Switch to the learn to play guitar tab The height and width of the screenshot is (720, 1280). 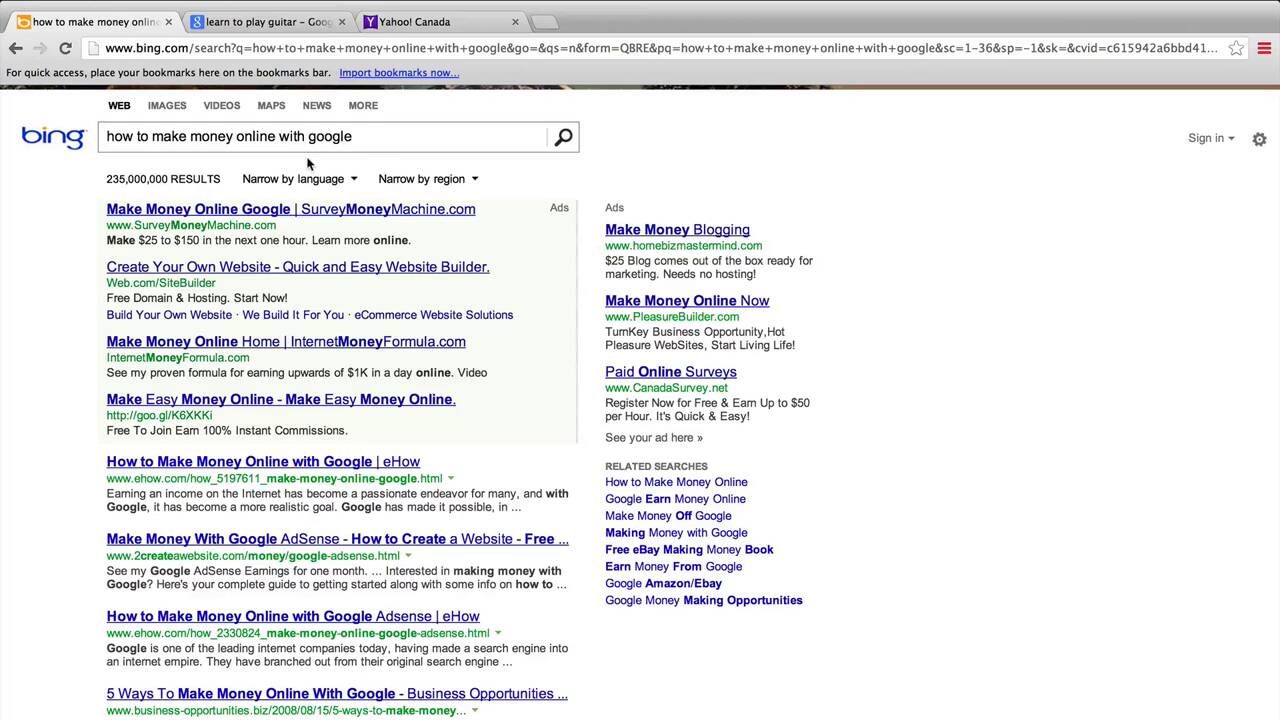pos(266,21)
